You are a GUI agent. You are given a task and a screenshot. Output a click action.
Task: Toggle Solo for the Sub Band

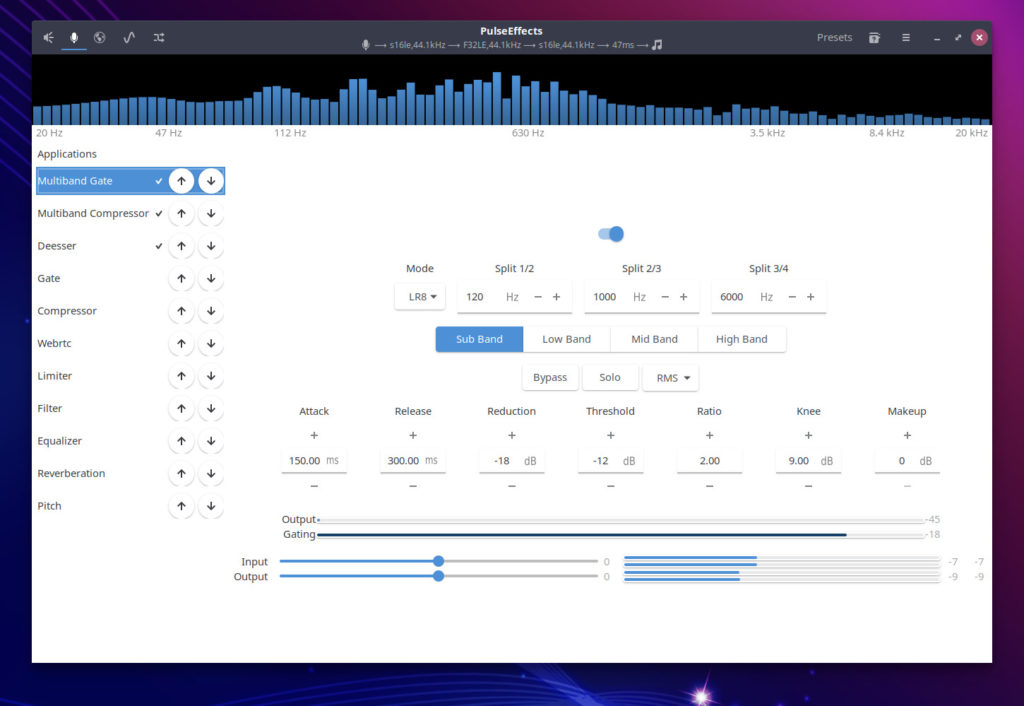(610, 377)
